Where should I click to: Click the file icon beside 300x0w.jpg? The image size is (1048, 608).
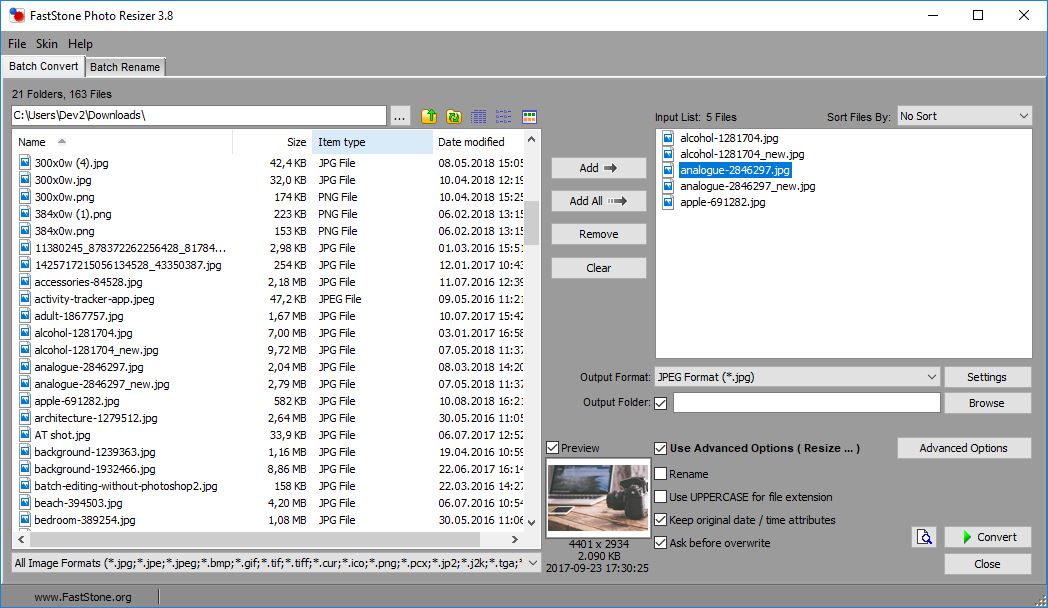pyautogui.click(x=25, y=180)
